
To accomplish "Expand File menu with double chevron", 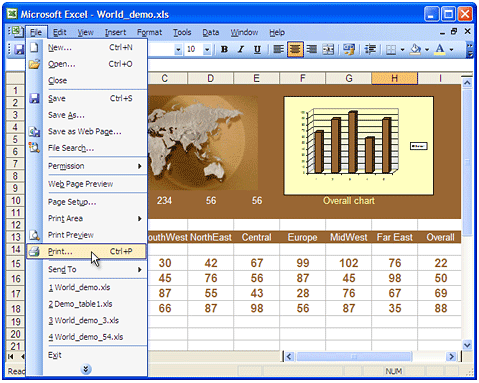I will click(x=86, y=369).
